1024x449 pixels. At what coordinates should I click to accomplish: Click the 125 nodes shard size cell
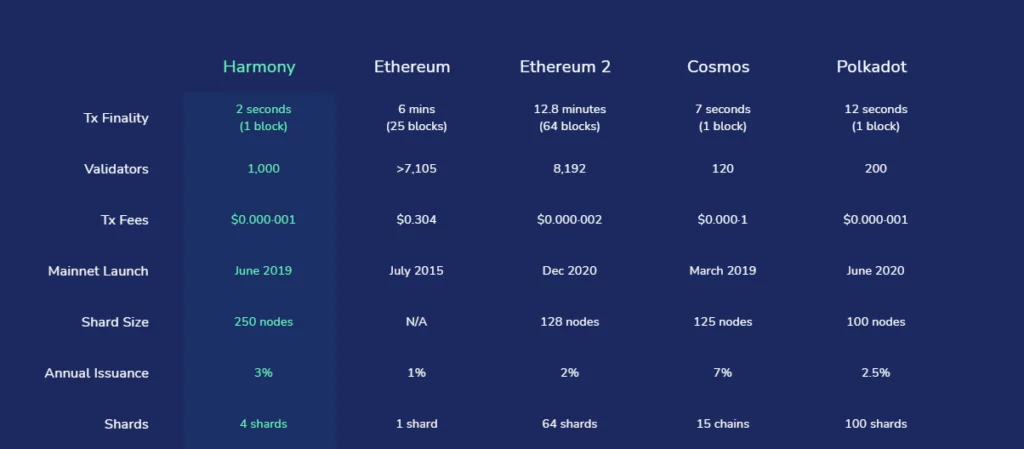[722, 322]
